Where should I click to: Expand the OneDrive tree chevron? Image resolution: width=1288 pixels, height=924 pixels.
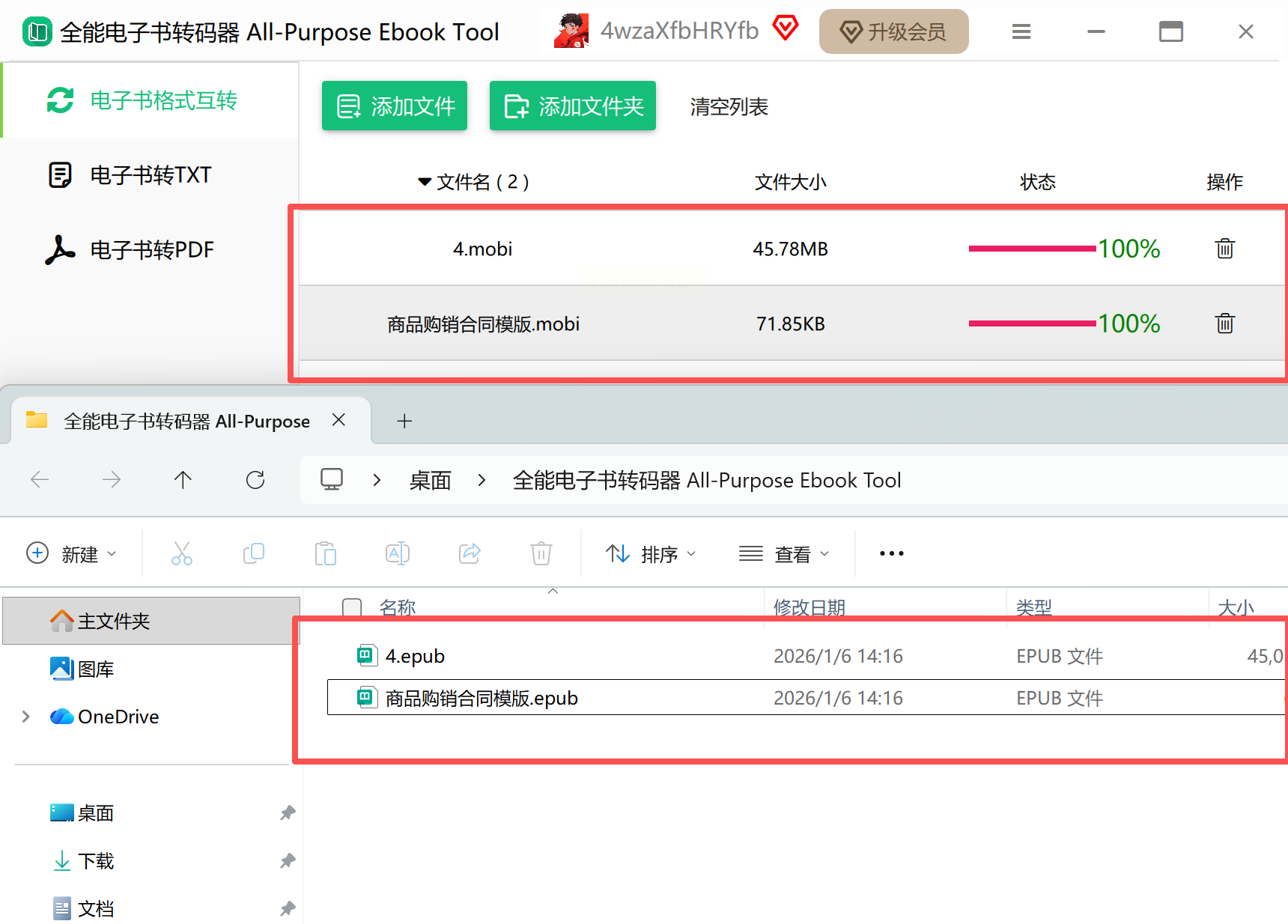(26, 717)
